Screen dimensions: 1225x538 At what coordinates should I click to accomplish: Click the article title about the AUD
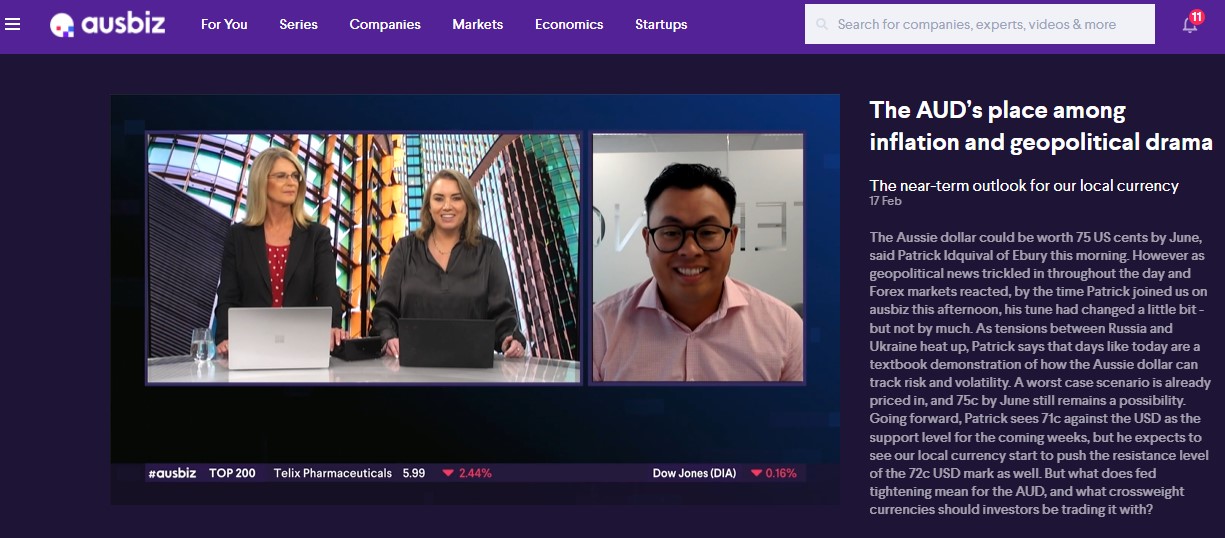[x=1041, y=126]
